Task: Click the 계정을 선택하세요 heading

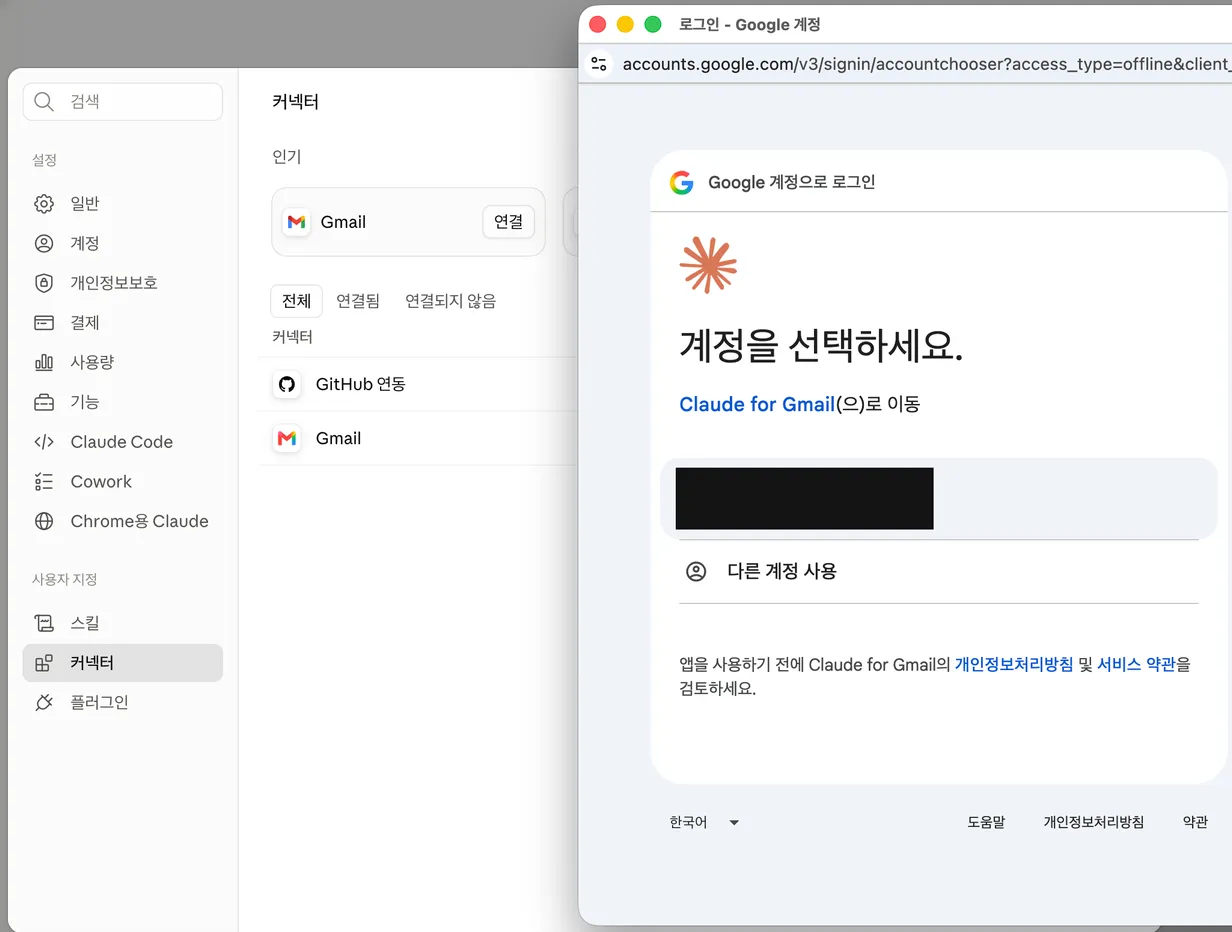Action: pos(820,346)
